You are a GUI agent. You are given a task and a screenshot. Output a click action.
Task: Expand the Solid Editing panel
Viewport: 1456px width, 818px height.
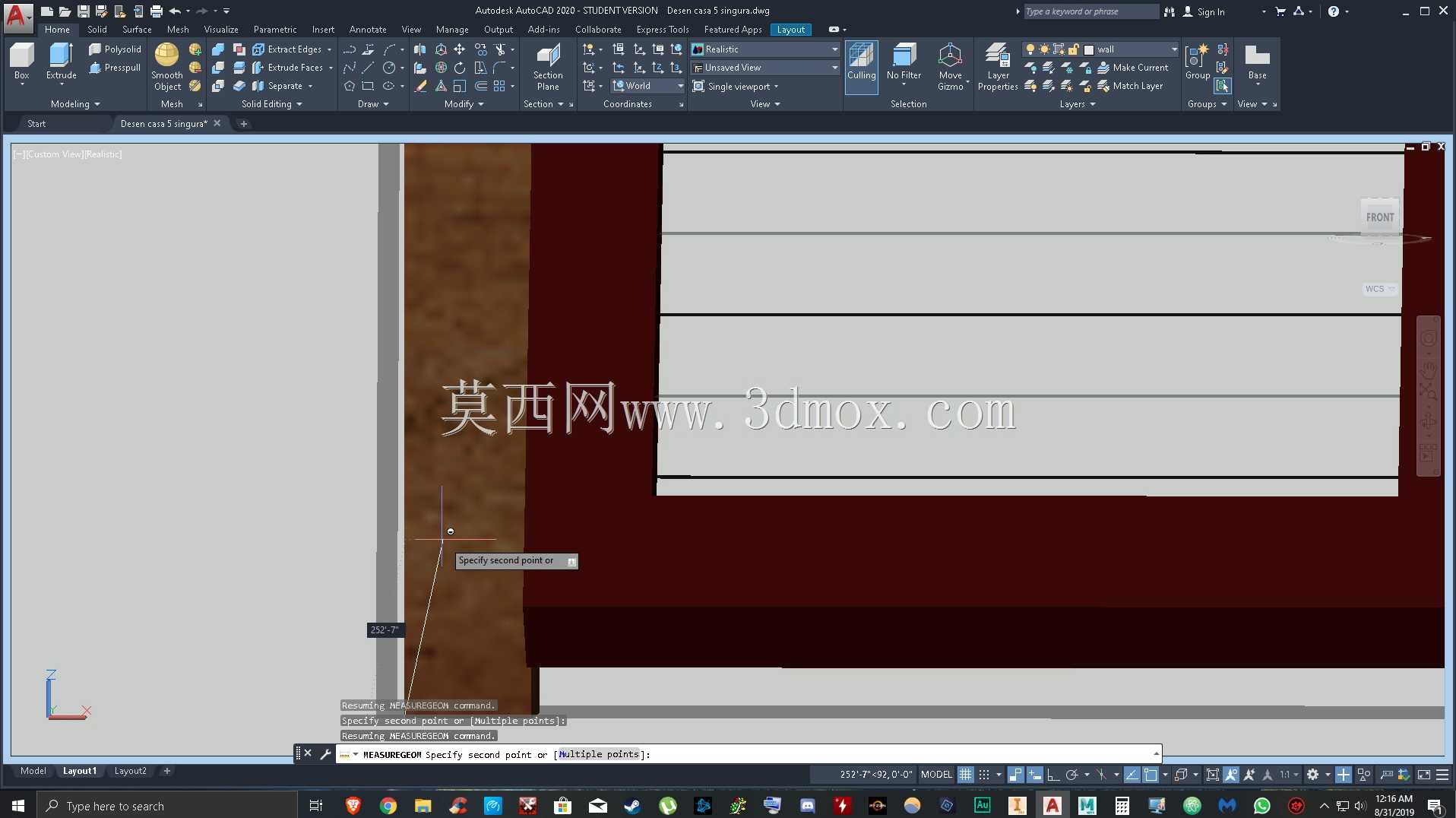tap(271, 104)
